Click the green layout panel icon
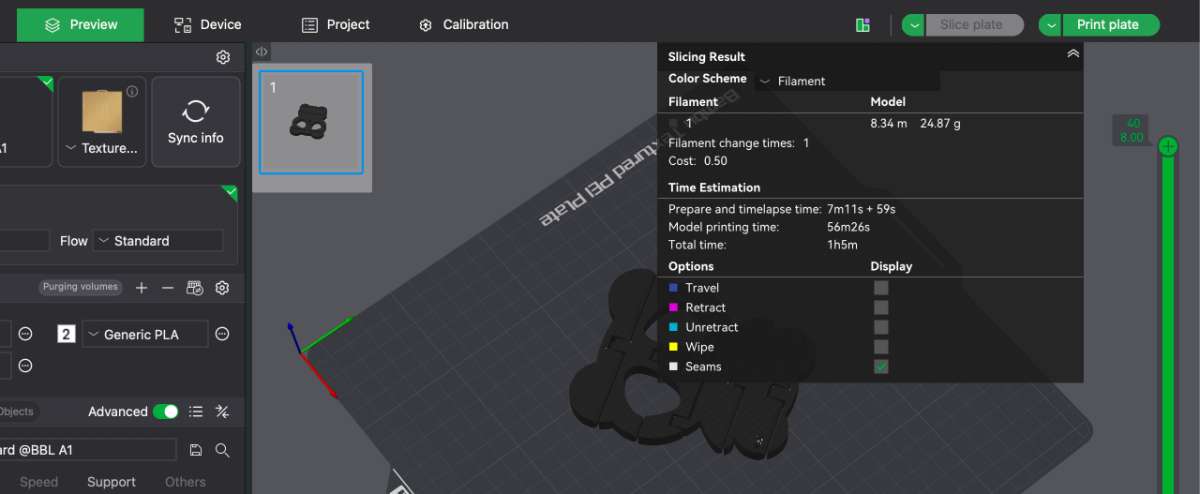Screen dimensions: 1200x494 click(862, 25)
